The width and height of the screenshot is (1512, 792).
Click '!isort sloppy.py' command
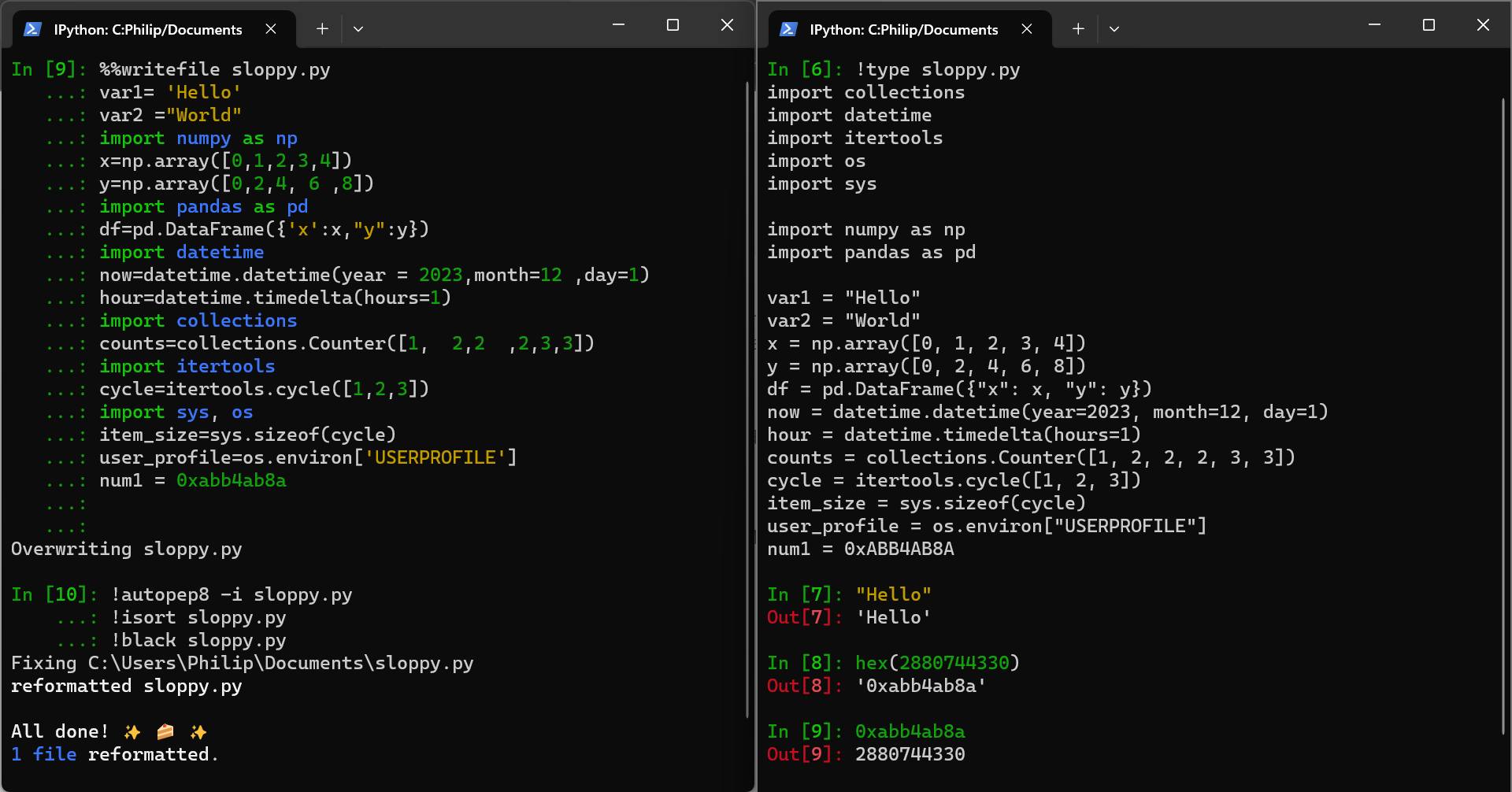pos(198,617)
